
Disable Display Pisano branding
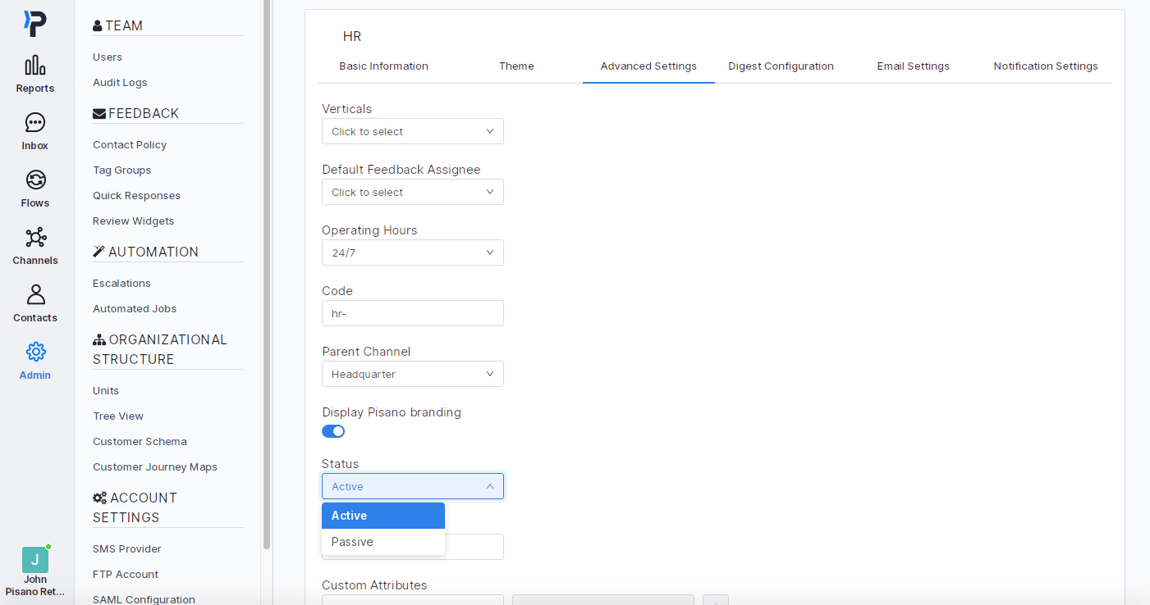click(333, 431)
